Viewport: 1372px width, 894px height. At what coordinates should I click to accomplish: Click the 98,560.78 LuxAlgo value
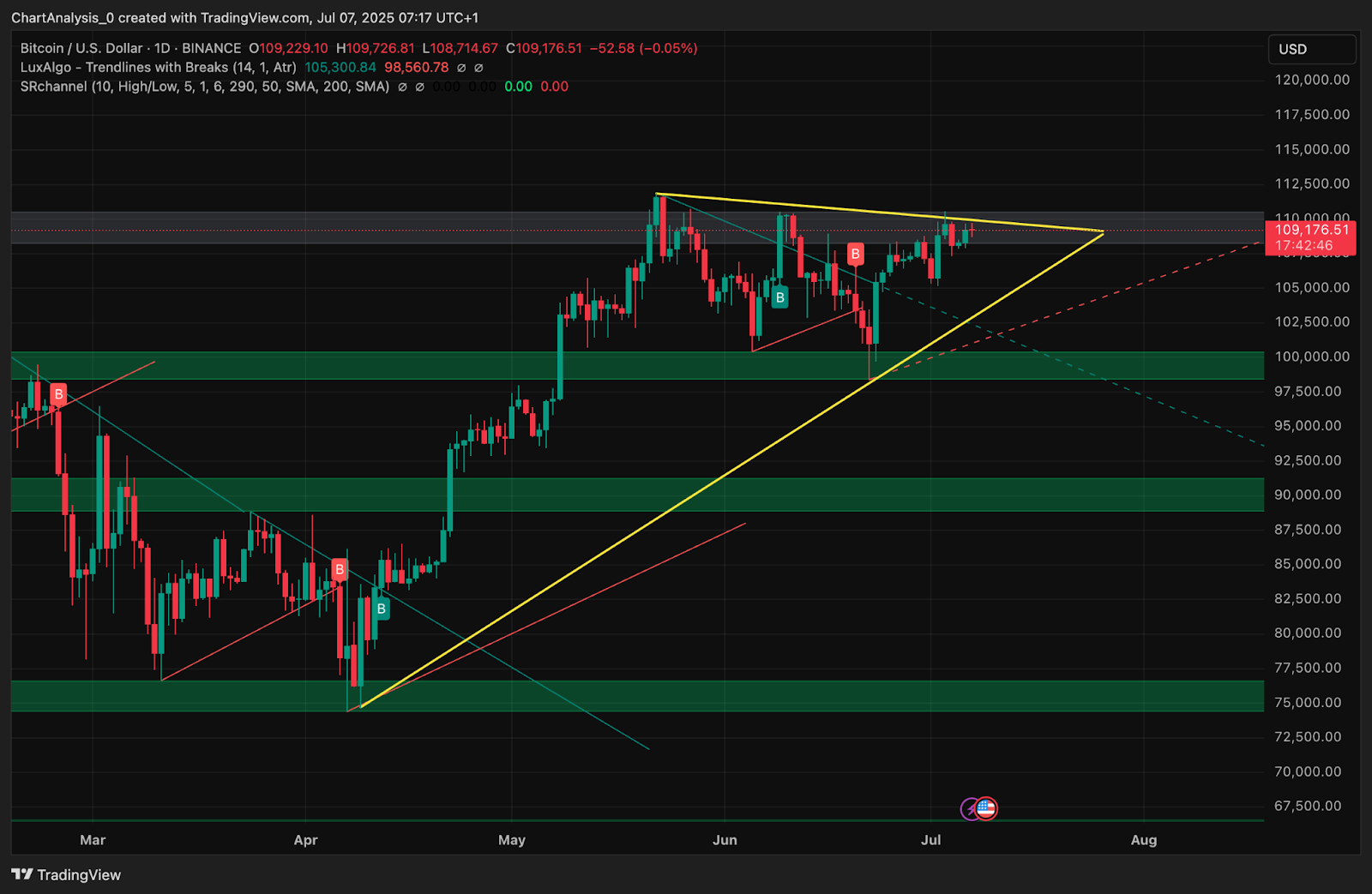pyautogui.click(x=417, y=67)
